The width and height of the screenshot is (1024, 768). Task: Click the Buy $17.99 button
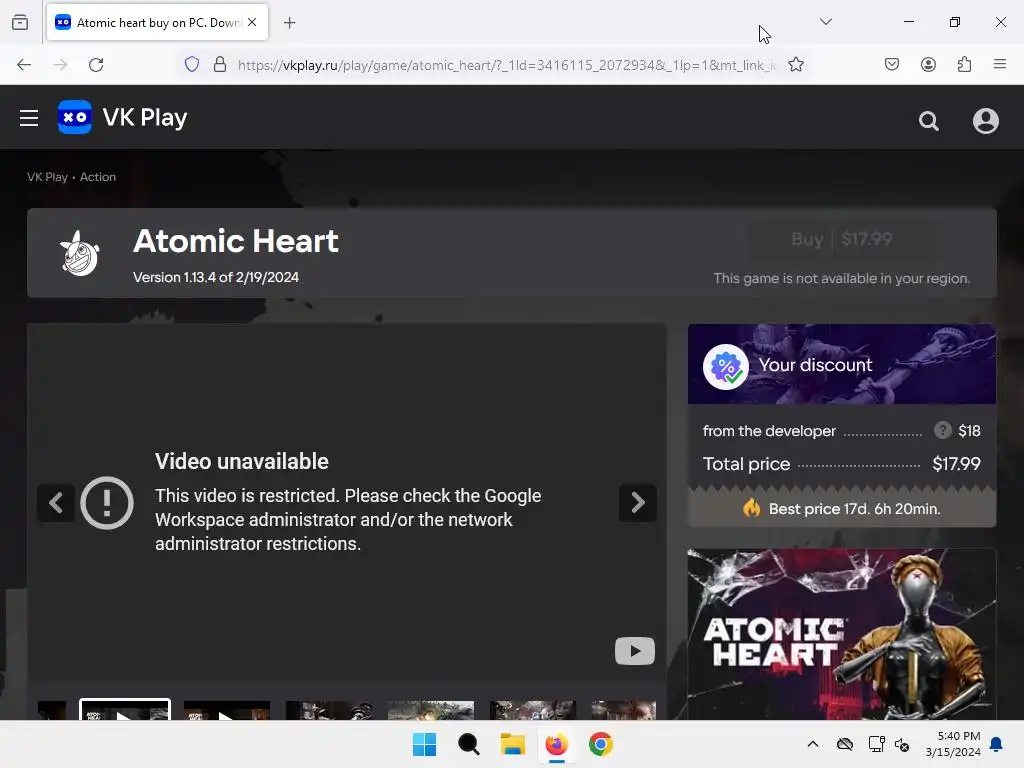(842, 240)
